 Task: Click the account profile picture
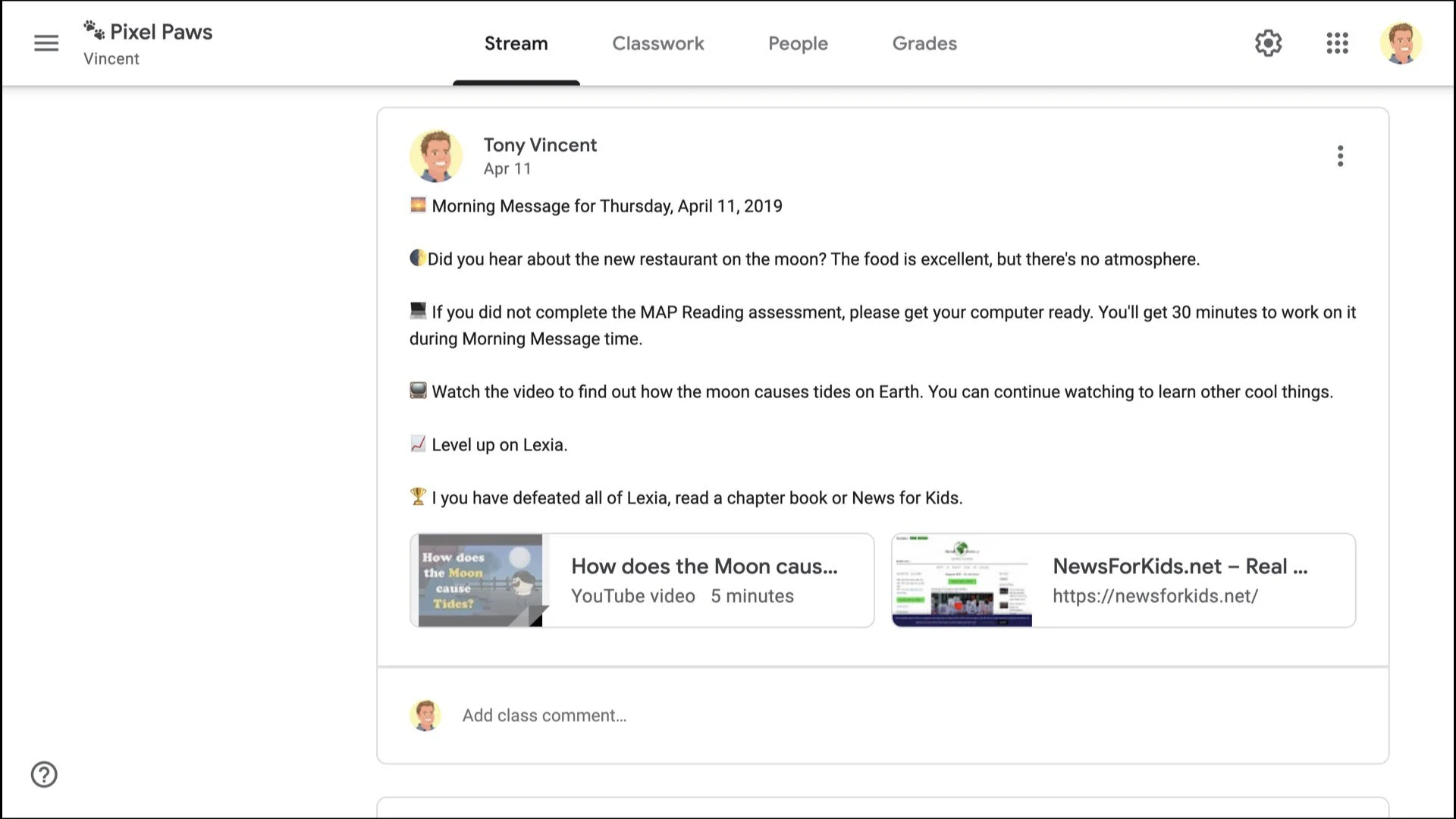click(x=1400, y=43)
